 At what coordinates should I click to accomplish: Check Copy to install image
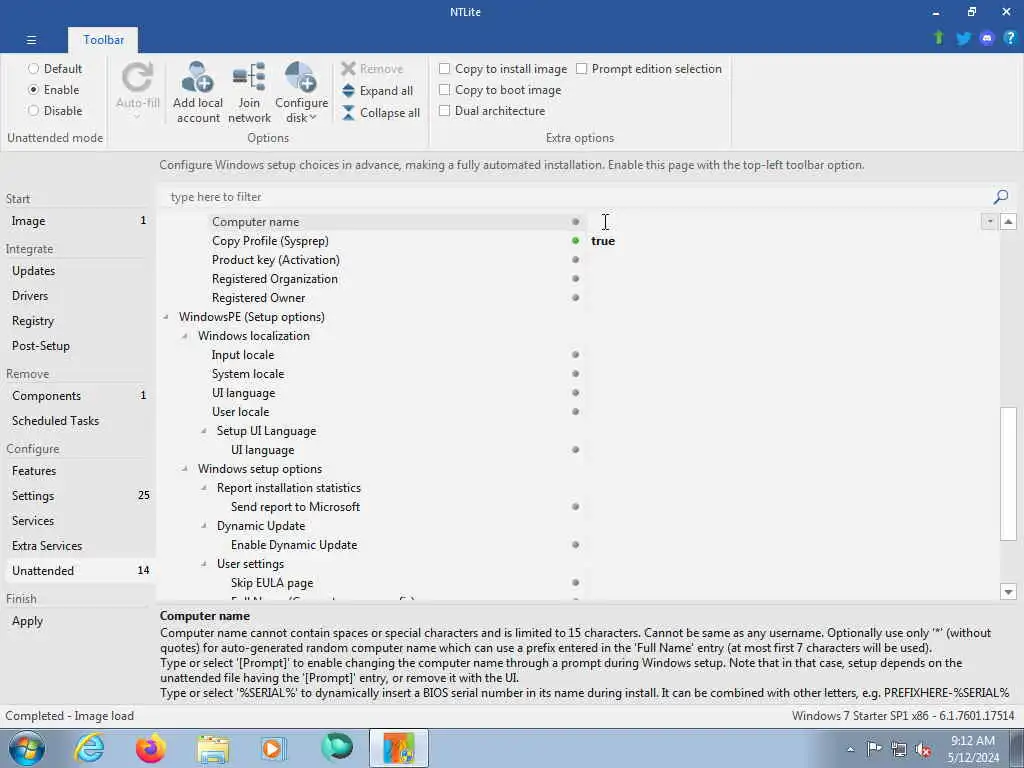pos(445,69)
